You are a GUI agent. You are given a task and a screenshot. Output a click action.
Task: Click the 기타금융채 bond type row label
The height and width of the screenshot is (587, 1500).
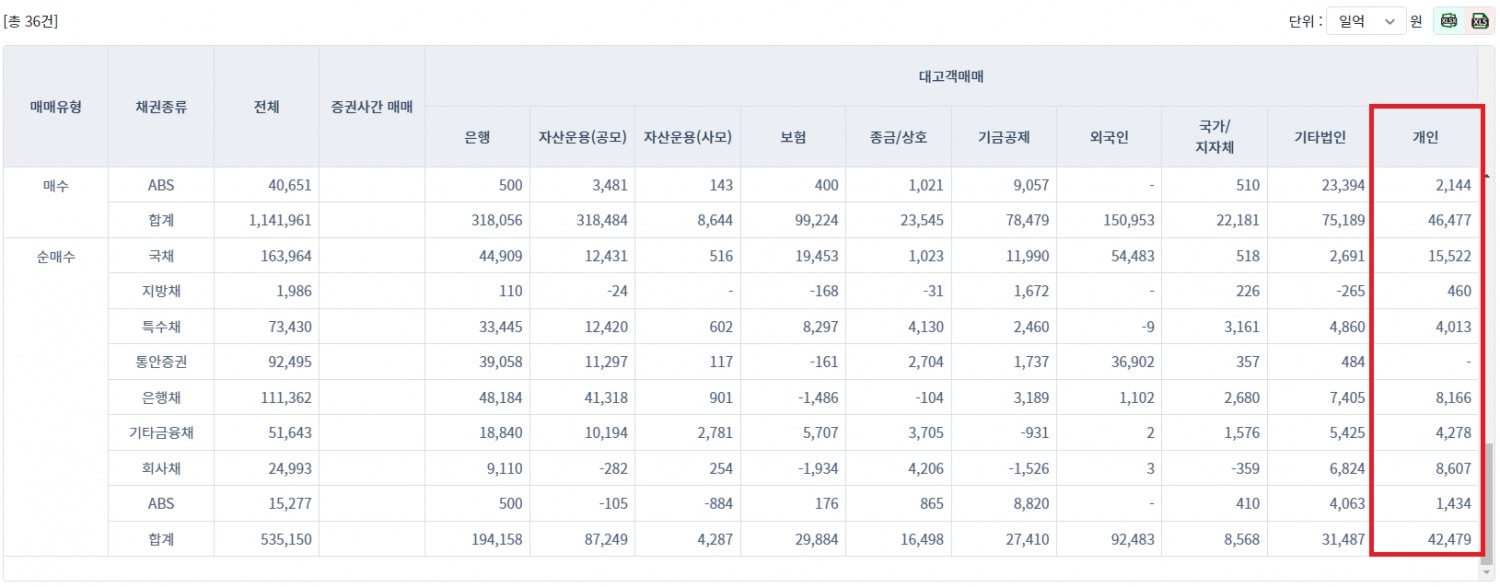coord(161,433)
